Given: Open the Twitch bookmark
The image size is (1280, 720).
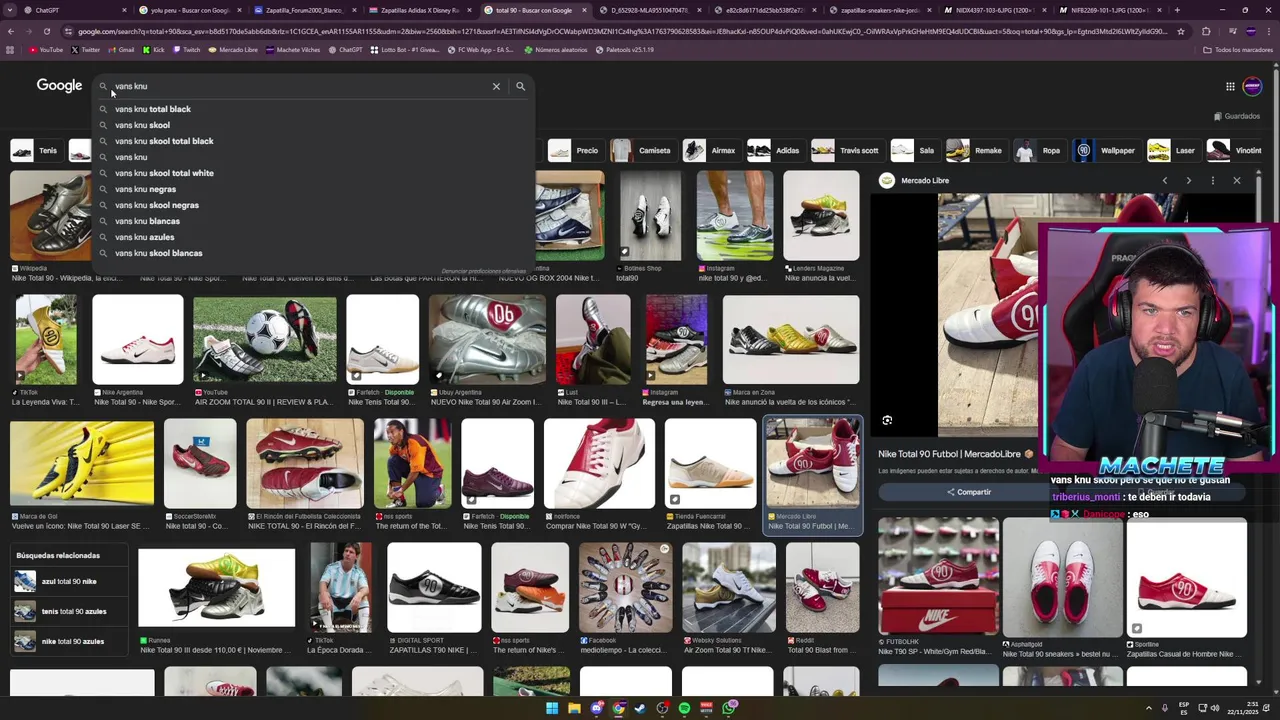Looking at the screenshot, I should 186,49.
